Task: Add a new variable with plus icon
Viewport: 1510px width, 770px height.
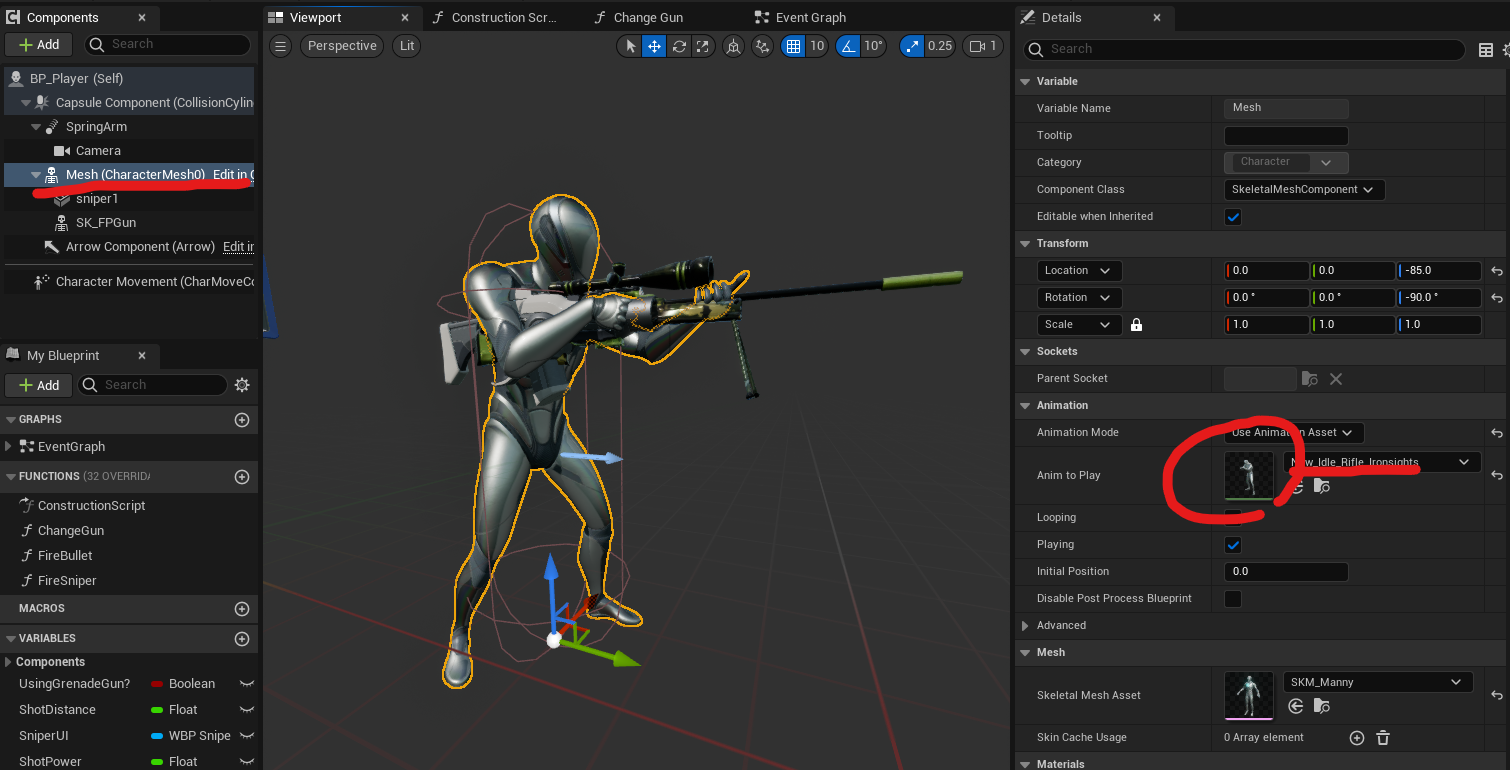Action: (241, 639)
